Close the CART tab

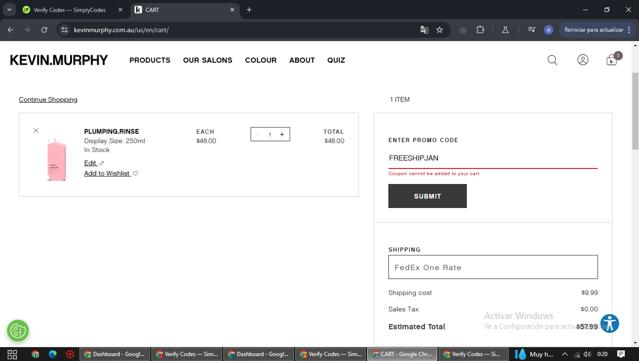pos(232,10)
